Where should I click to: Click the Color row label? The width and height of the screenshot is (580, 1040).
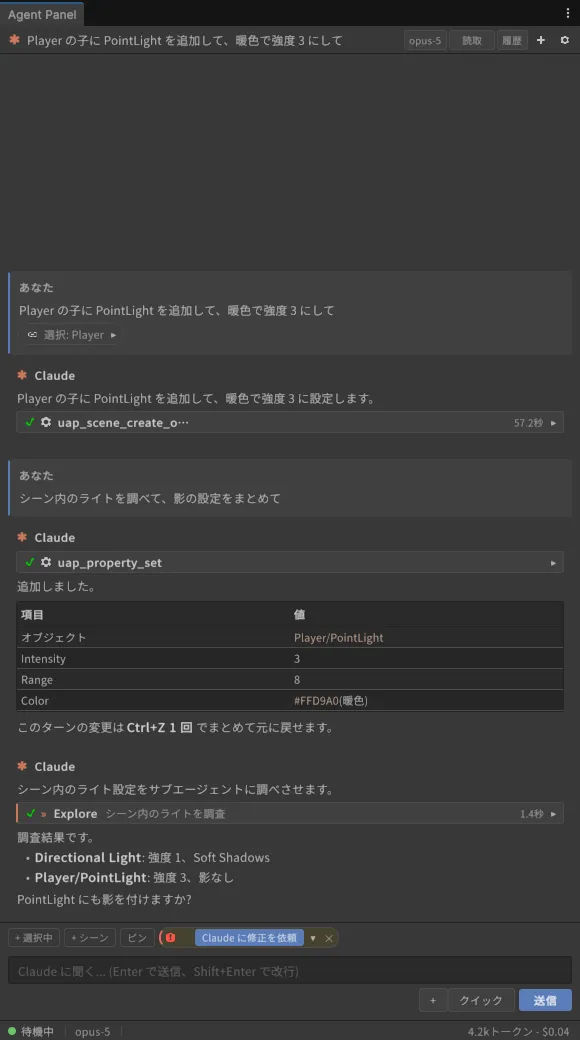[x=35, y=700]
